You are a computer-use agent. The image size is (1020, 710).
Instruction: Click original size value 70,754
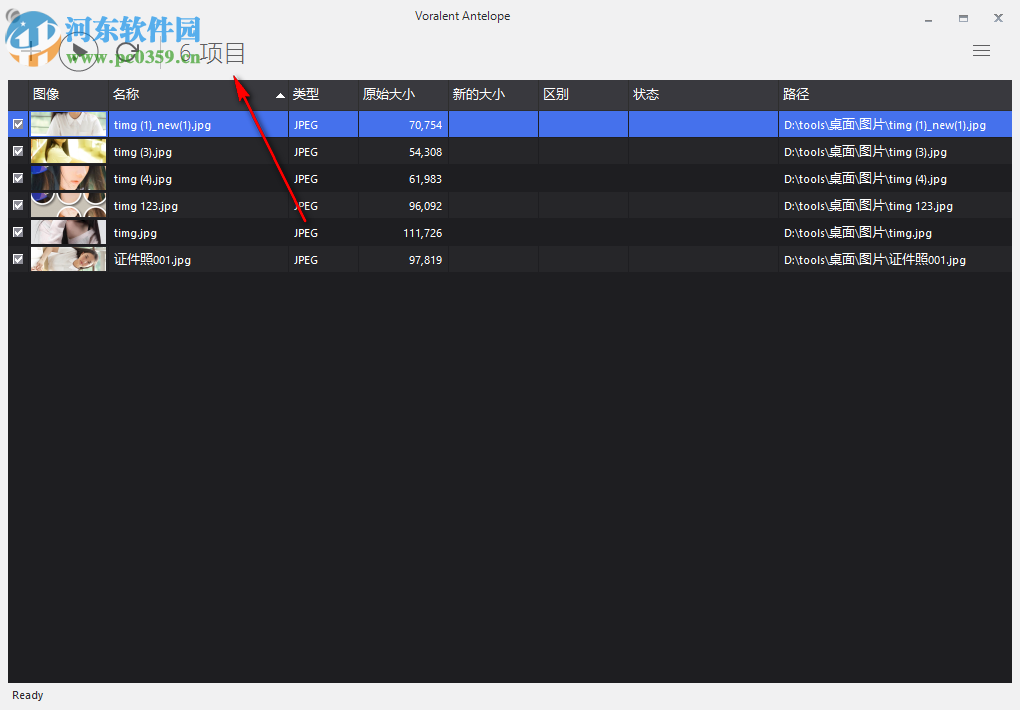pyautogui.click(x=425, y=125)
